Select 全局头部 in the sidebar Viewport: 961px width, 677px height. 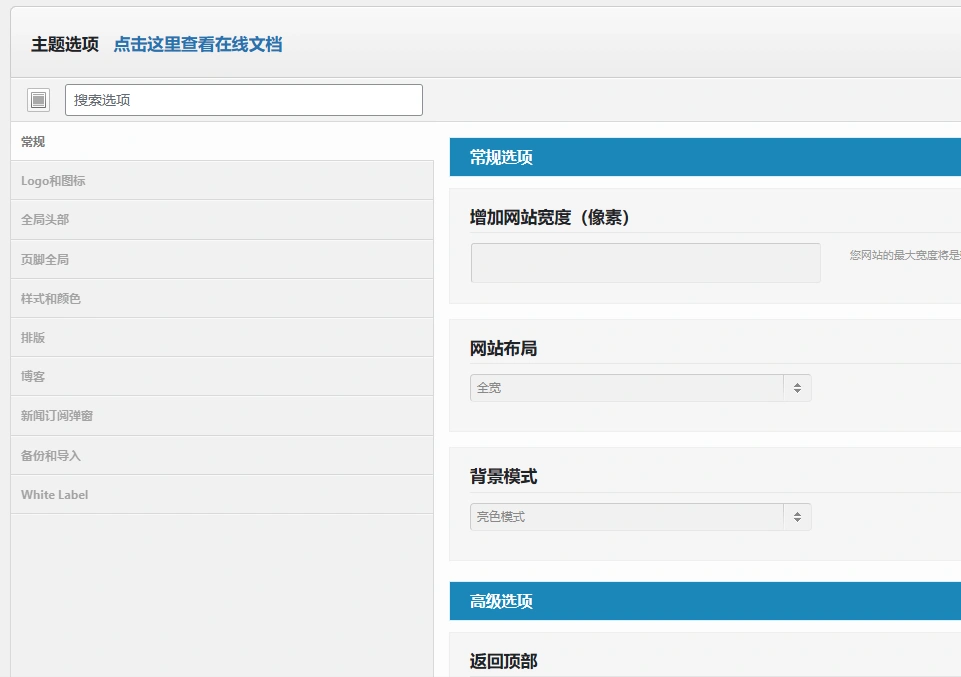point(44,219)
